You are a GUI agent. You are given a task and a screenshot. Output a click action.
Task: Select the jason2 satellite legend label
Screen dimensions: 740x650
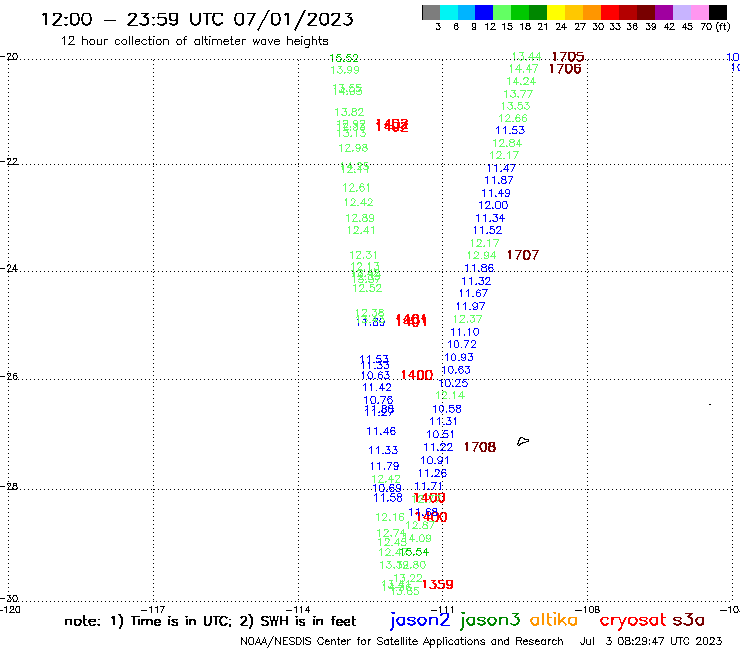point(420,621)
